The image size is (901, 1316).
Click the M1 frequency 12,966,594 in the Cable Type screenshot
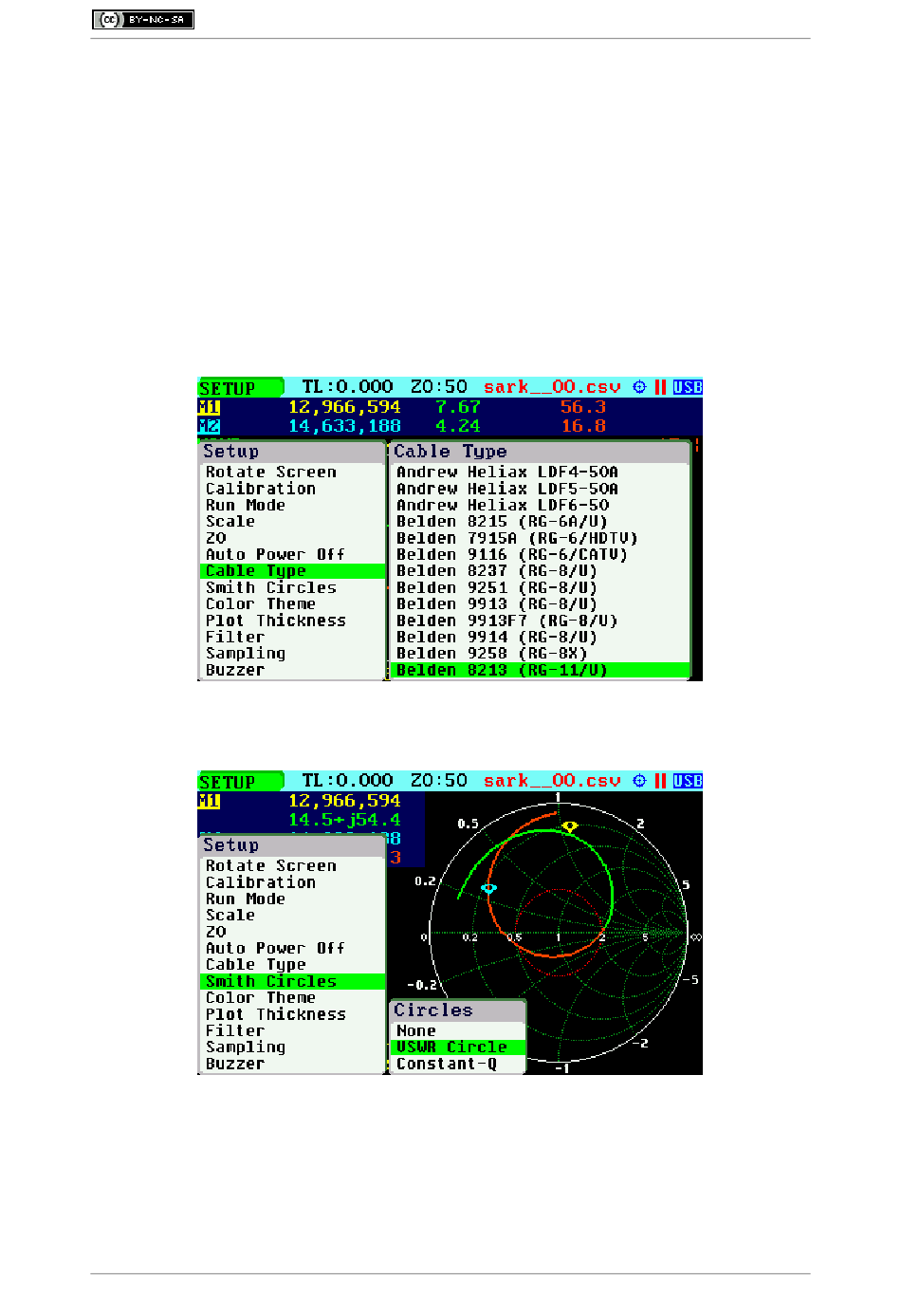click(x=344, y=407)
